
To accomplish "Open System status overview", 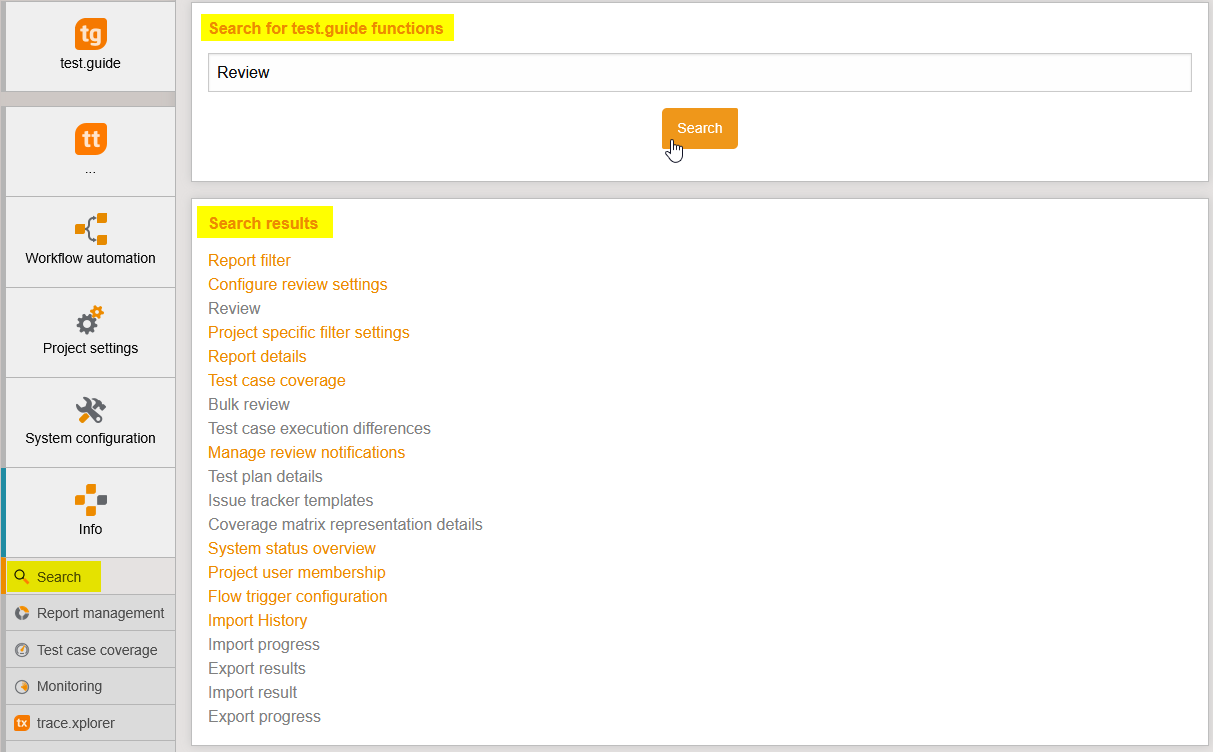I will click(291, 548).
